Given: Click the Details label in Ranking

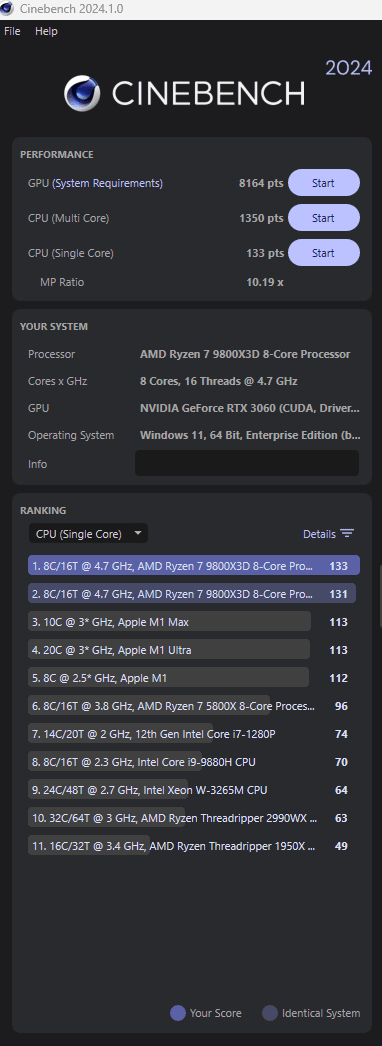Looking at the screenshot, I should pyautogui.click(x=319, y=534).
